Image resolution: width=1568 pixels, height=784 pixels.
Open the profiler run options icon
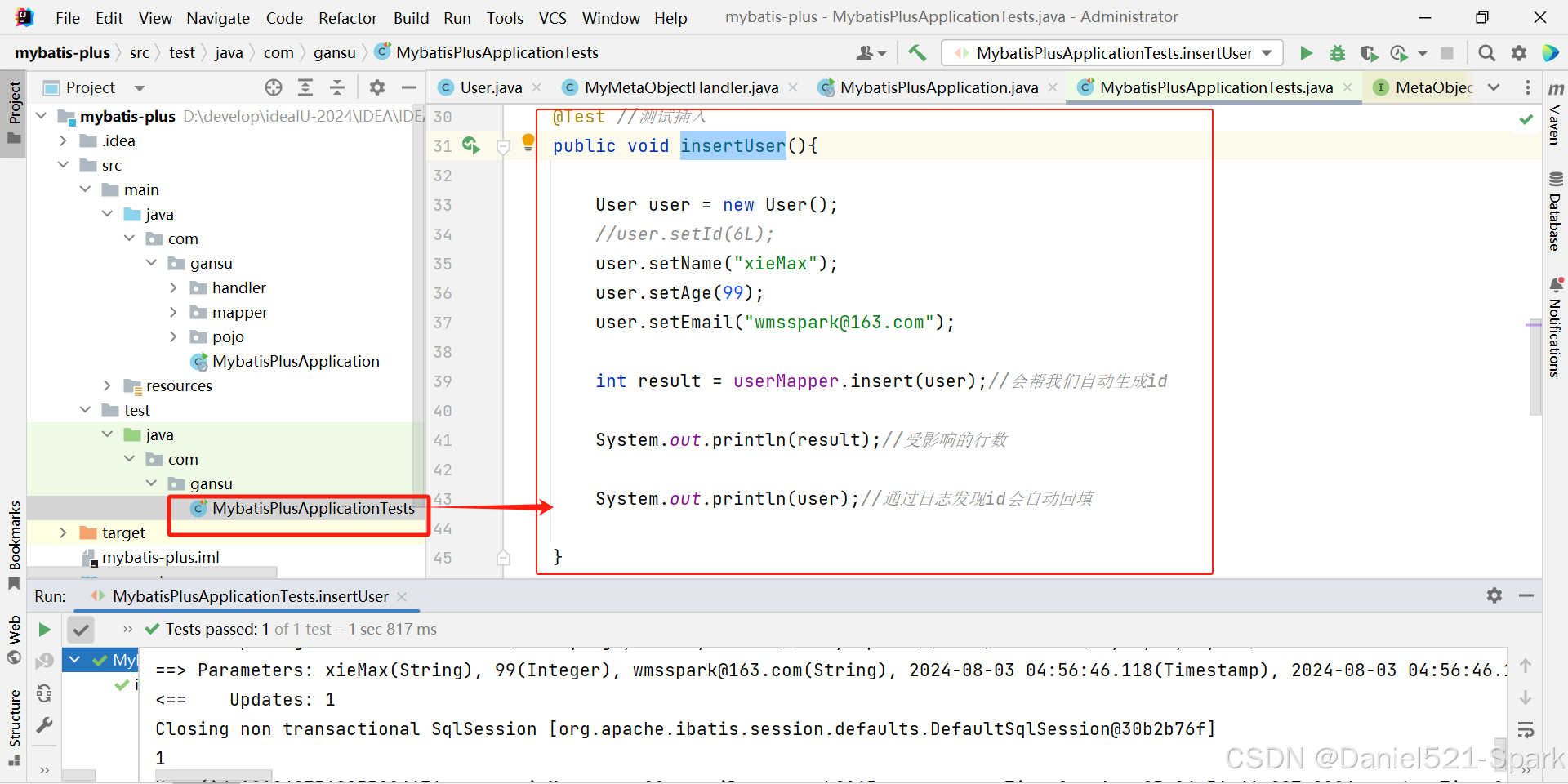pyautogui.click(x=1400, y=53)
